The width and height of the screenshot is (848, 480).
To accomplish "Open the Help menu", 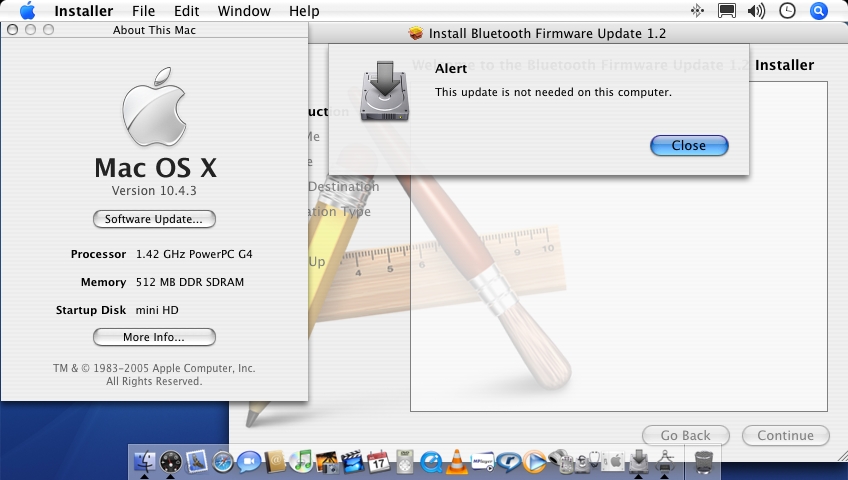I will [304, 11].
